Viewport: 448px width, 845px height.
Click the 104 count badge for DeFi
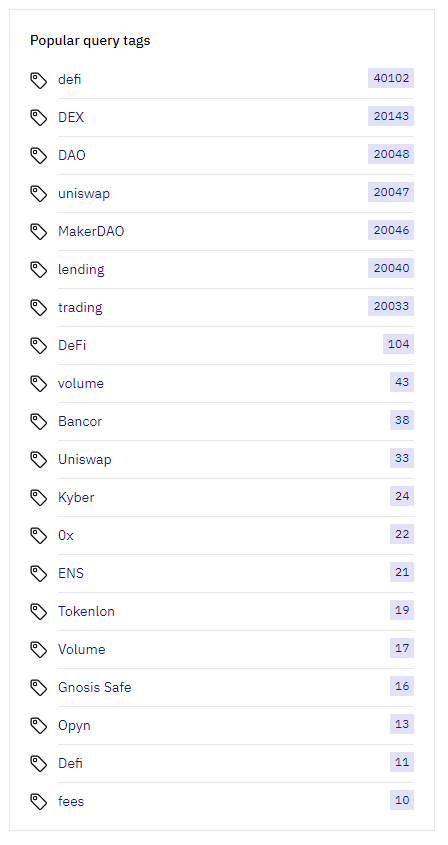coord(398,344)
